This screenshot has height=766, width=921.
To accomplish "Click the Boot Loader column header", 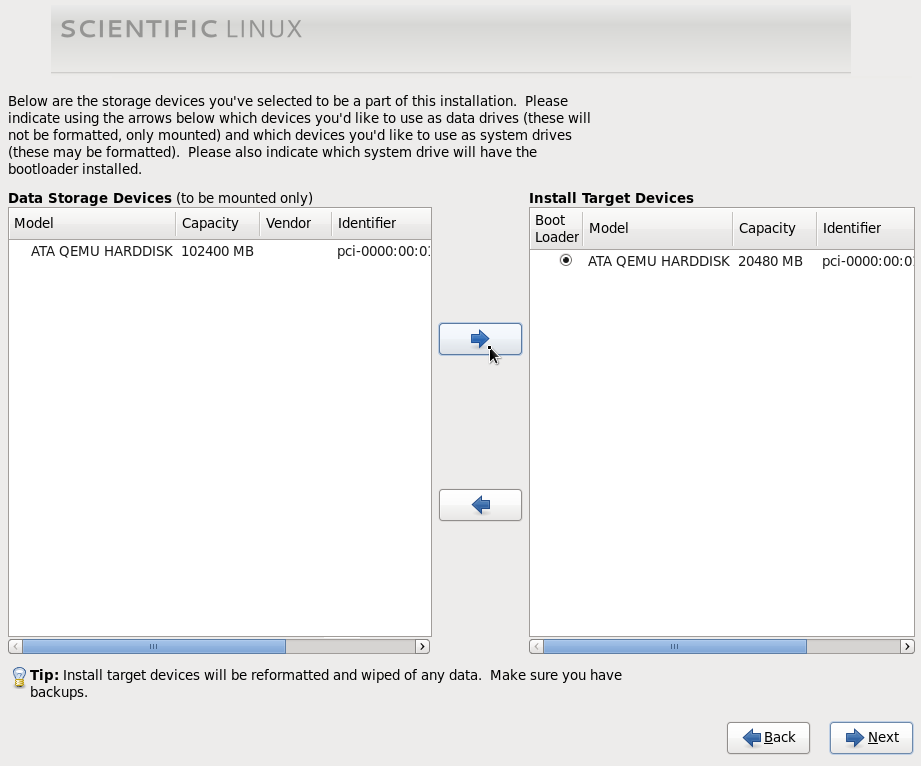I will coord(555,228).
